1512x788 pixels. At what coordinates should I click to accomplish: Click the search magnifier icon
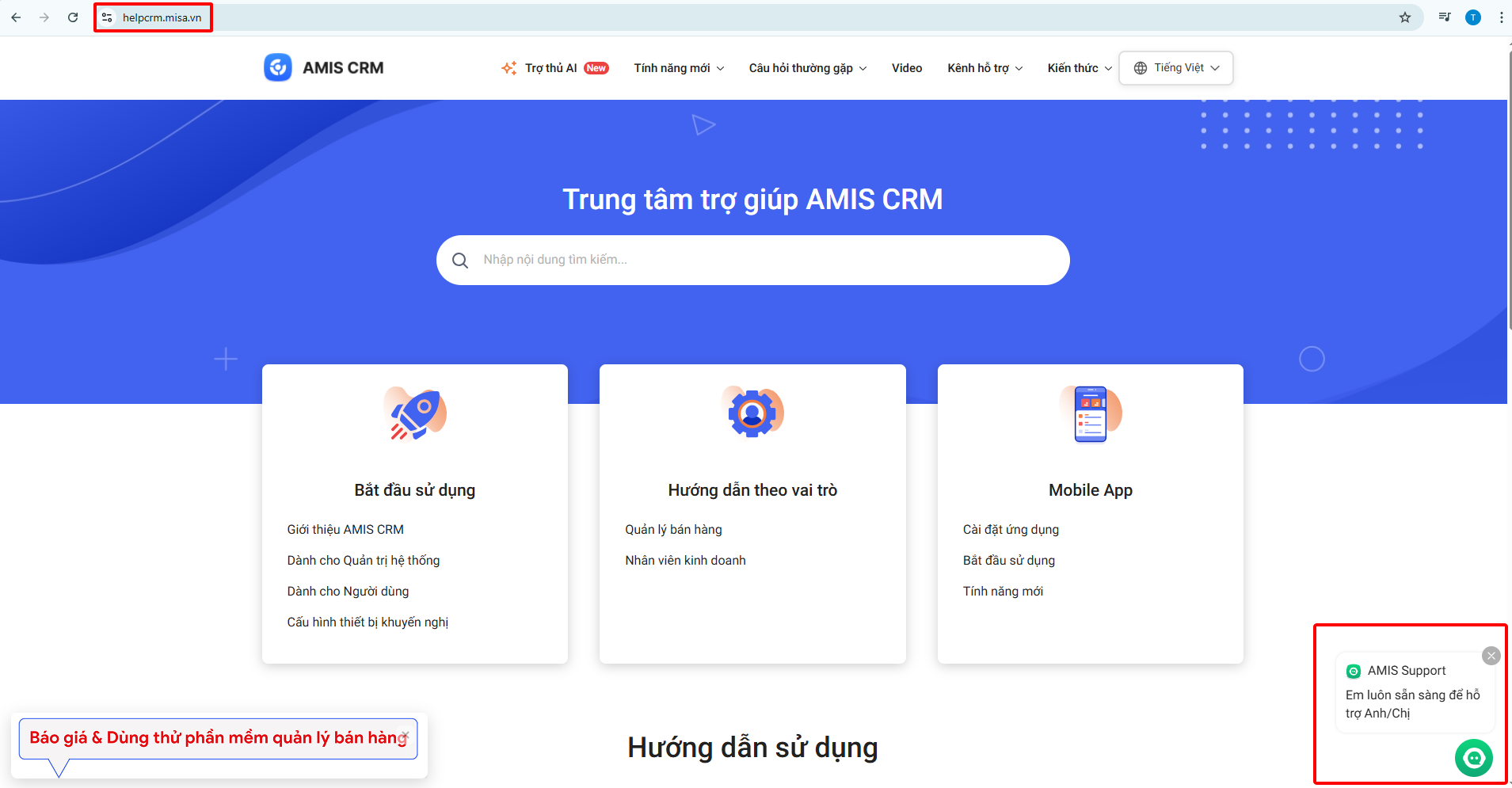pos(460,261)
